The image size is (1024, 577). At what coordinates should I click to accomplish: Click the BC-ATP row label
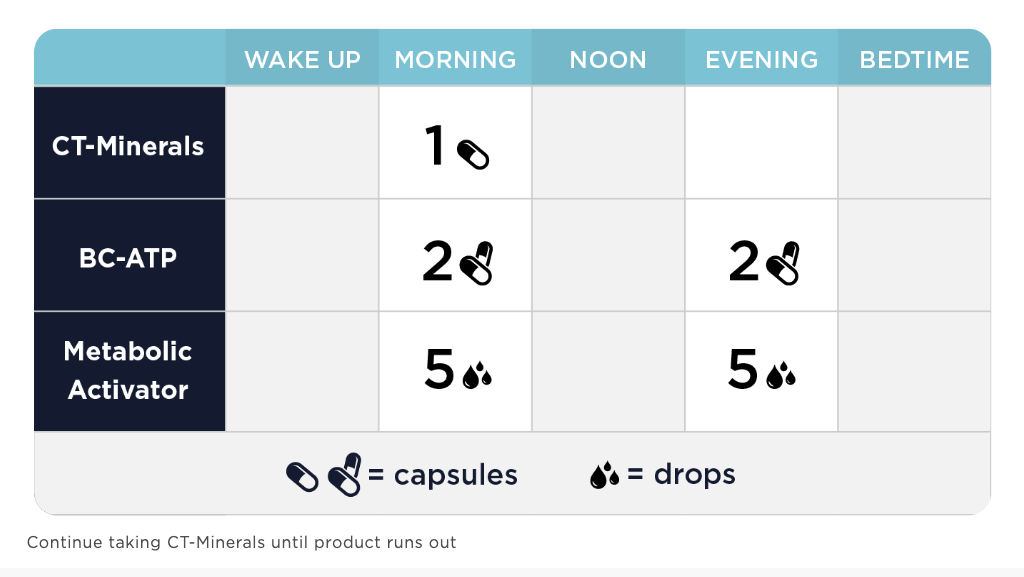[x=128, y=257]
